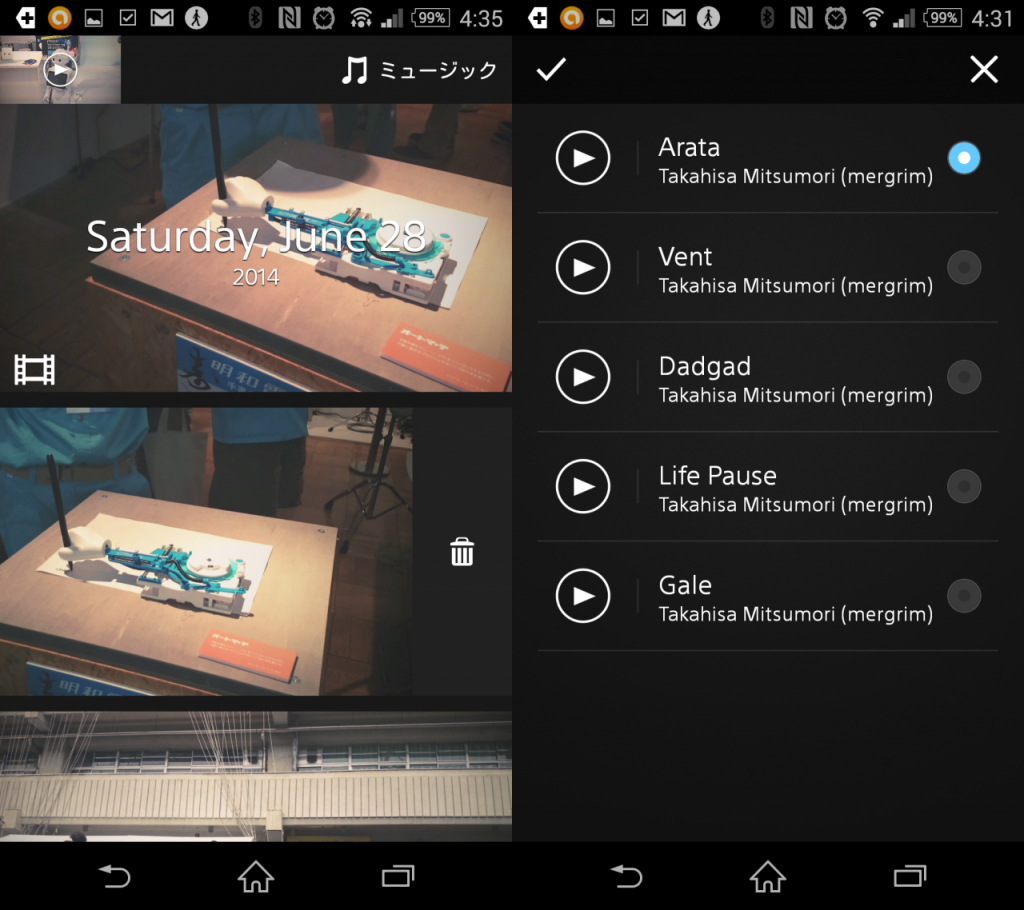Play the Arata track preview
The image size is (1024, 910).
coord(583,158)
